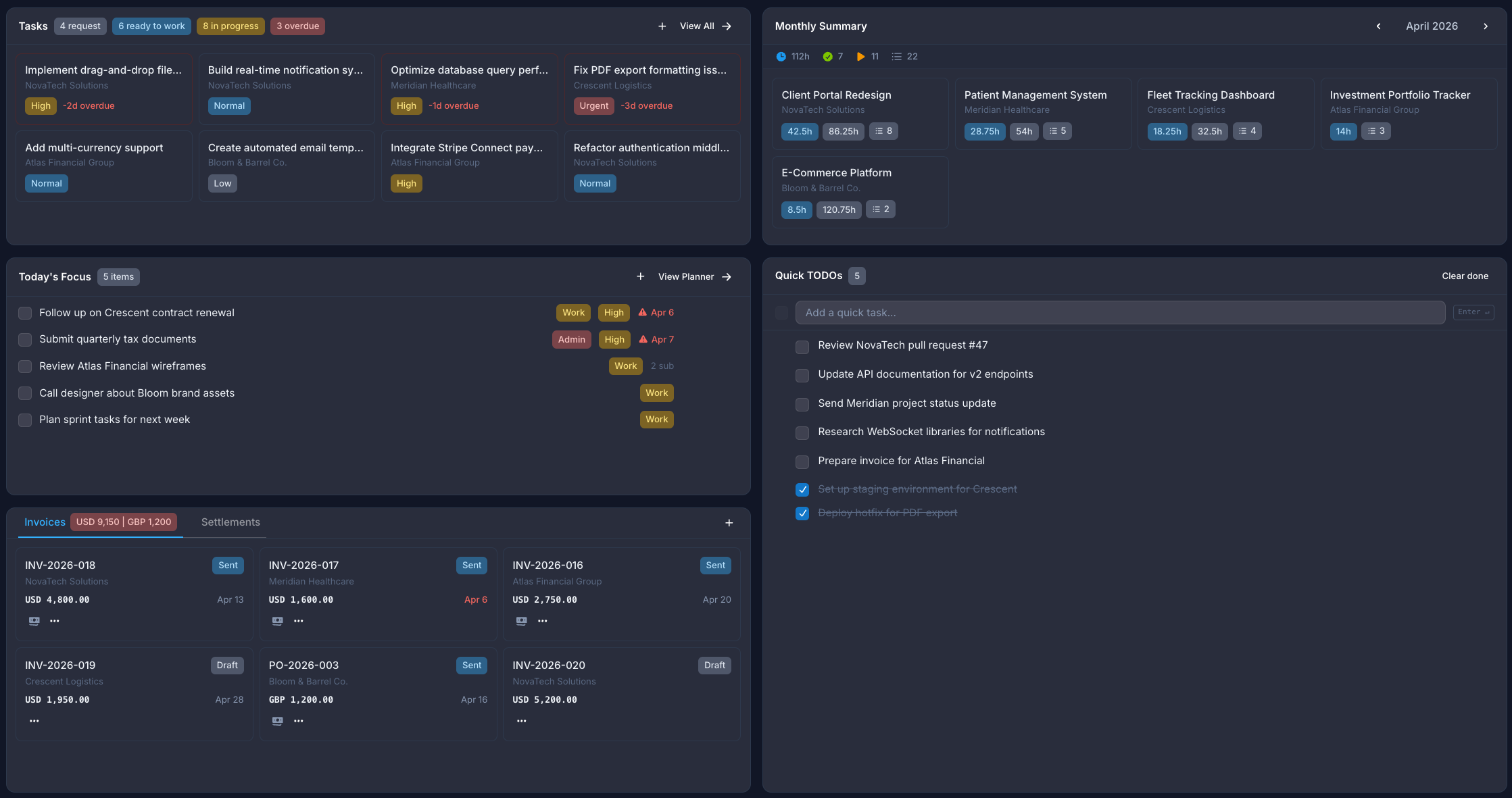
Task: Check off Call designer about Bloom brand assets
Action: [25, 393]
